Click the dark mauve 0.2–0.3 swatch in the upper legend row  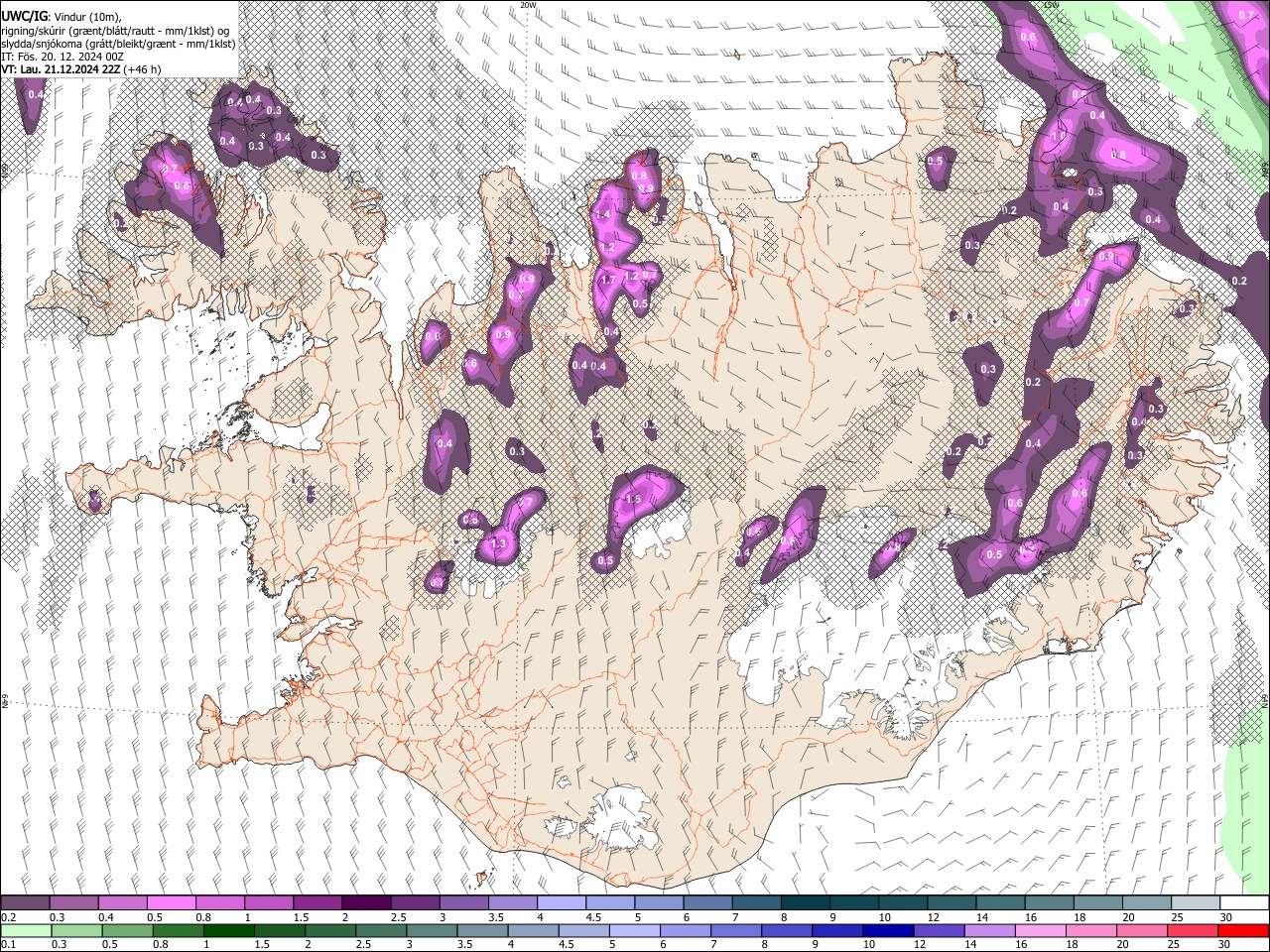coord(25,903)
